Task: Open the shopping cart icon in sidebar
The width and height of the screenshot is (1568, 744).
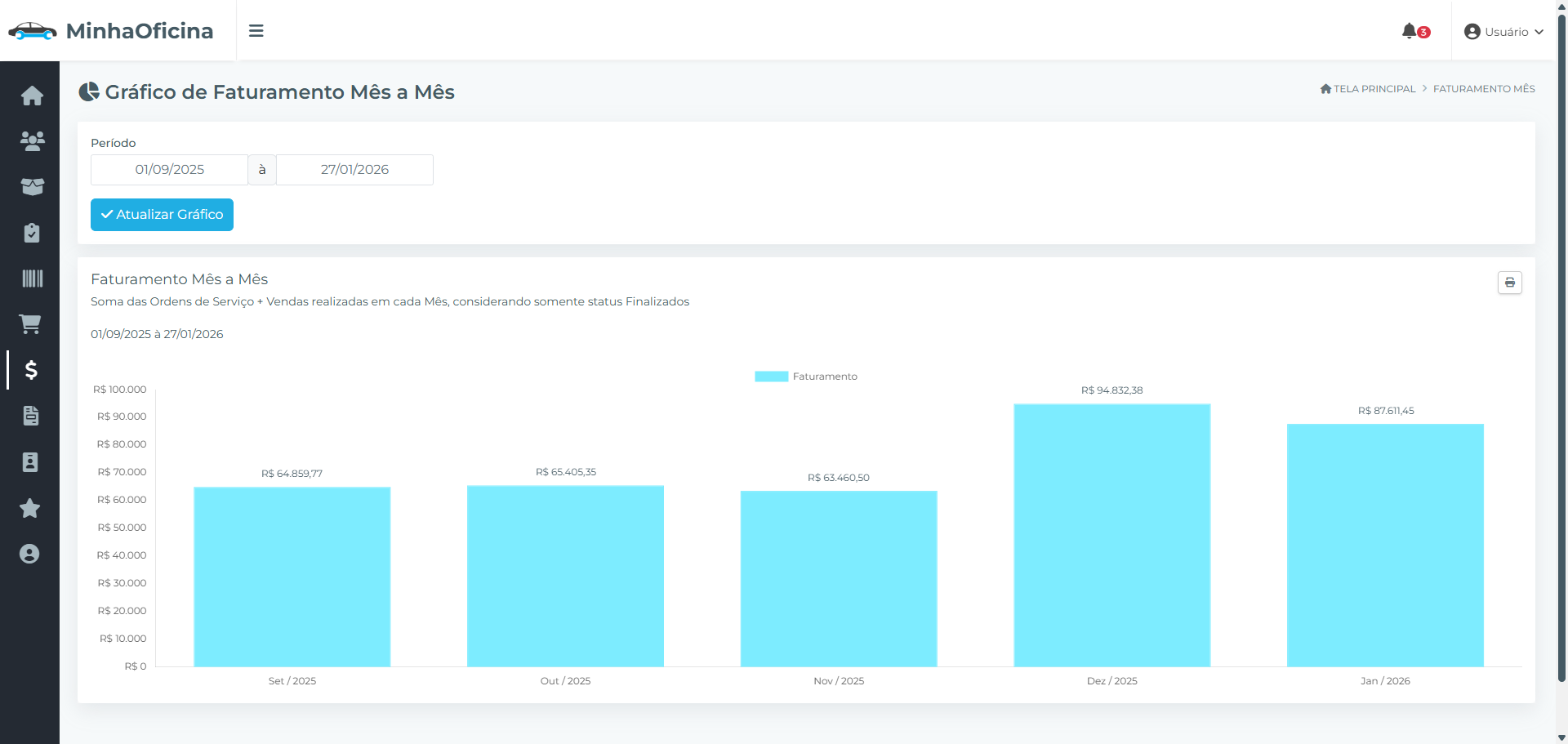Action: [30, 324]
